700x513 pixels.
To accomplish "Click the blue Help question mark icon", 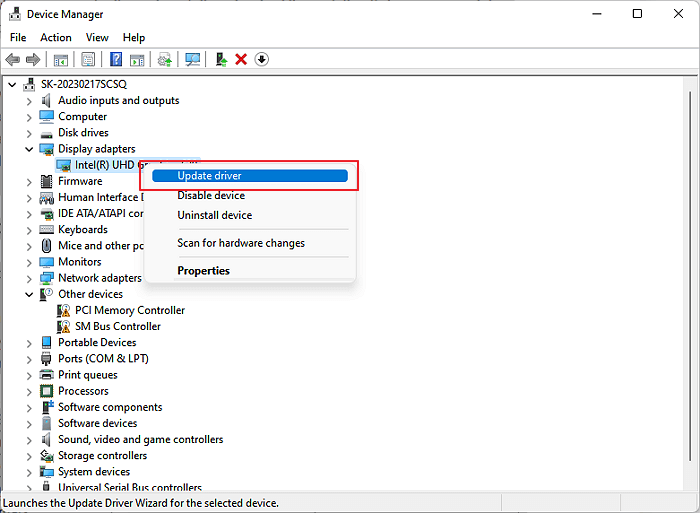I will click(116, 59).
